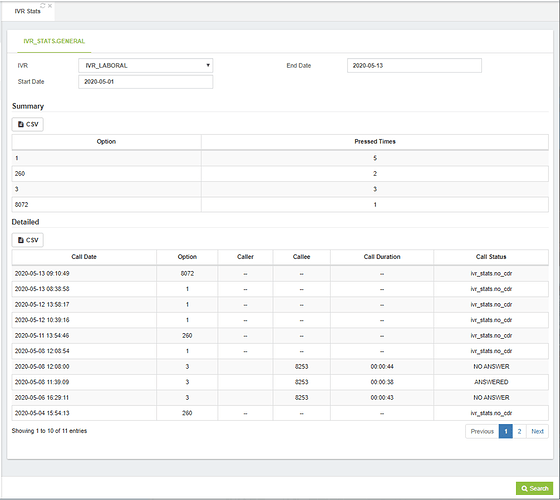This screenshot has width=560, height=500.
Task: Sort by Call Status column header
Action: [x=491, y=257]
